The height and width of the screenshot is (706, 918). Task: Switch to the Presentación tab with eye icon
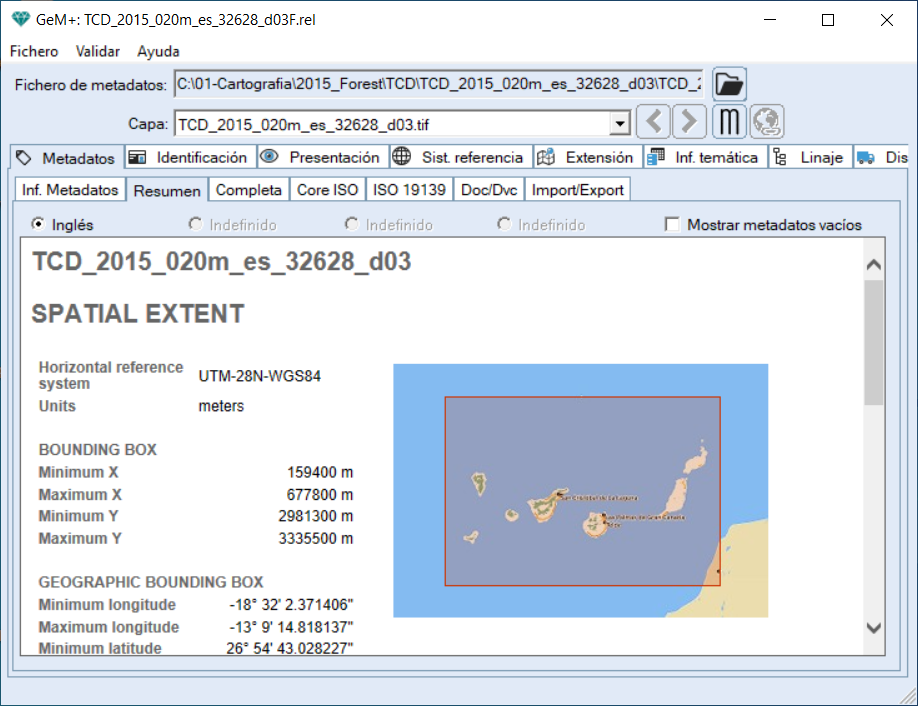322,158
